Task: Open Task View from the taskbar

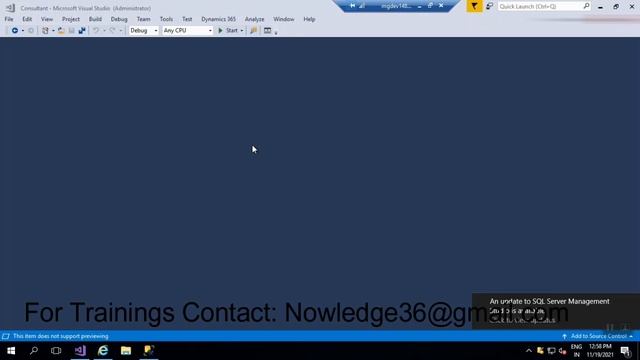Action: (56, 351)
